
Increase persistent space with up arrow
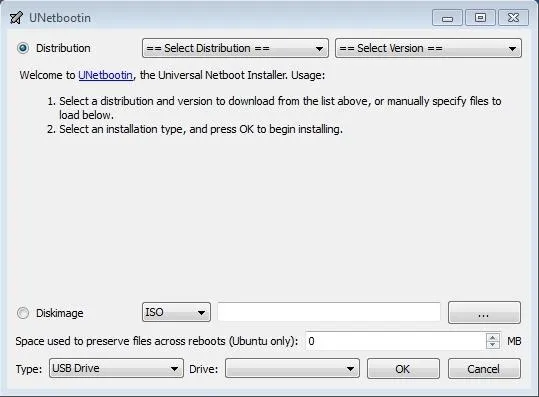coord(493,338)
